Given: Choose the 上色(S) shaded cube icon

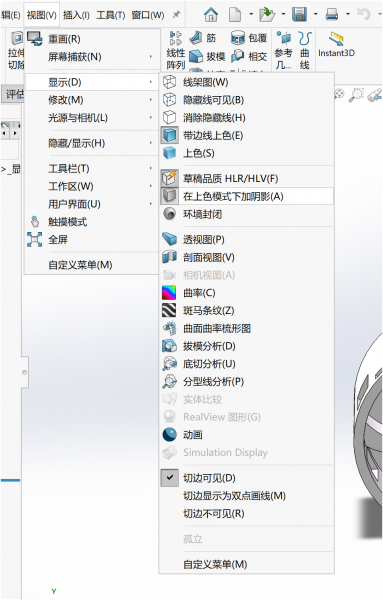Looking at the screenshot, I should coord(169,153).
